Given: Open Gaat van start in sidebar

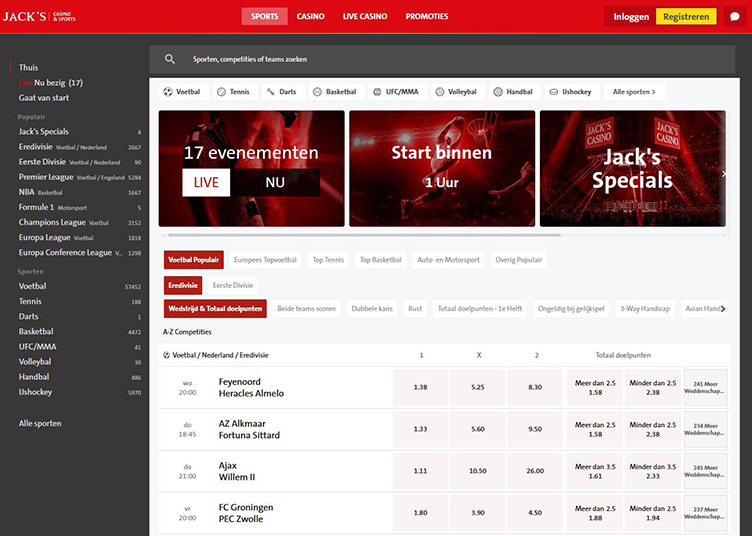Looking at the screenshot, I should point(44,98).
